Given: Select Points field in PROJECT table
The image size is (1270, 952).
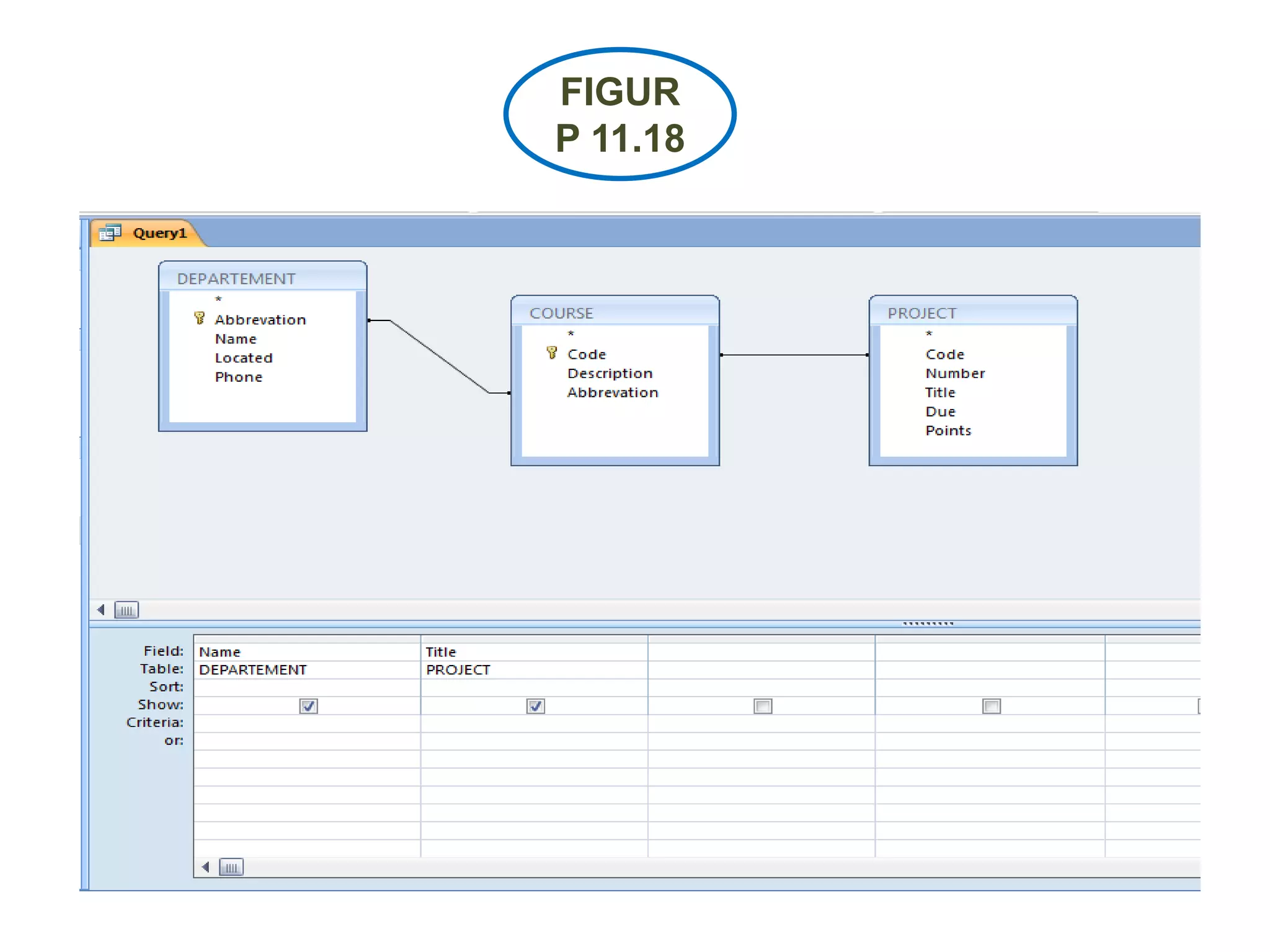Looking at the screenshot, I should [x=948, y=431].
